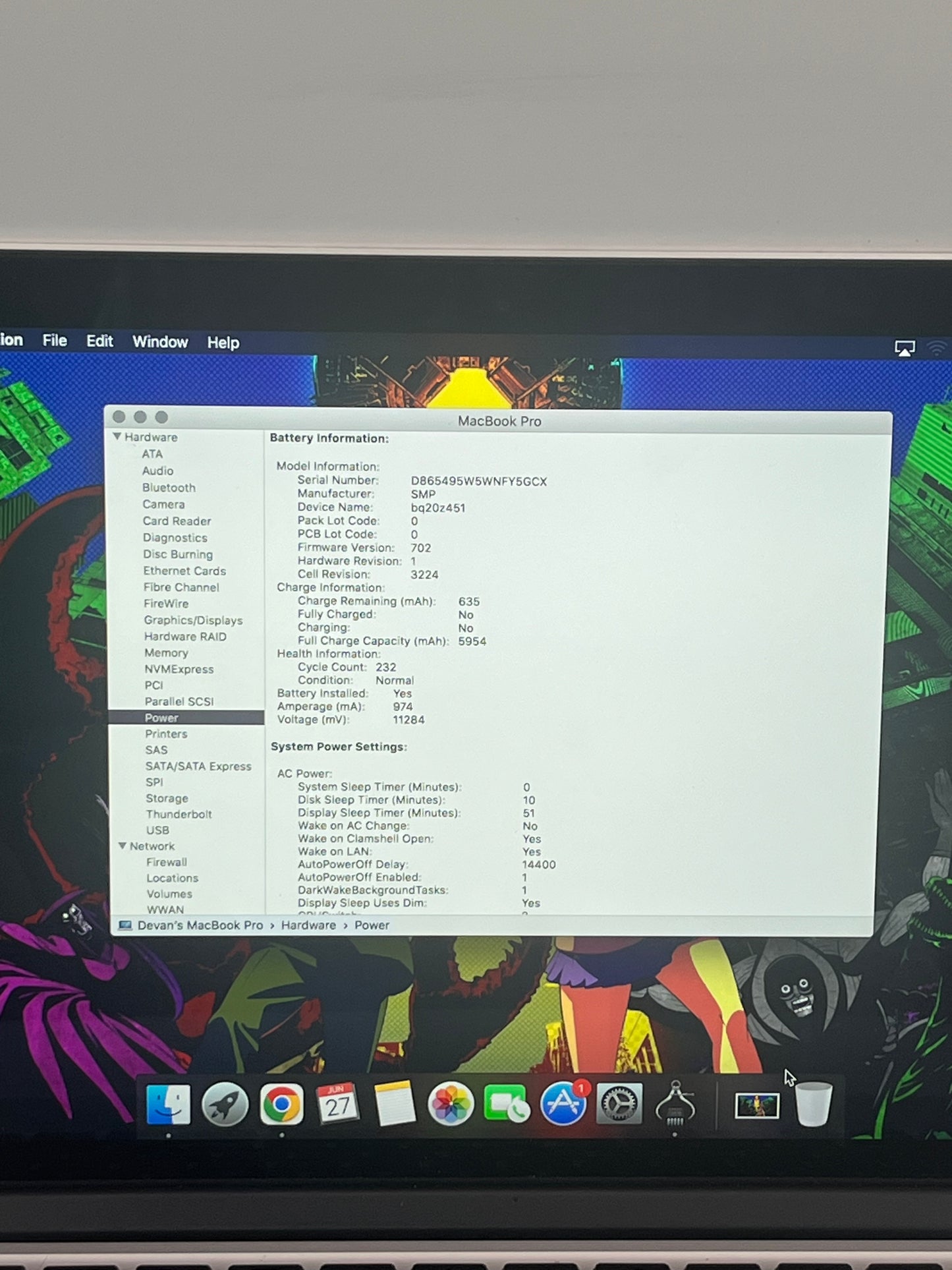Select SATA/SATA Express in the sidebar
Viewport: 952px width, 1270px height.
(x=198, y=766)
